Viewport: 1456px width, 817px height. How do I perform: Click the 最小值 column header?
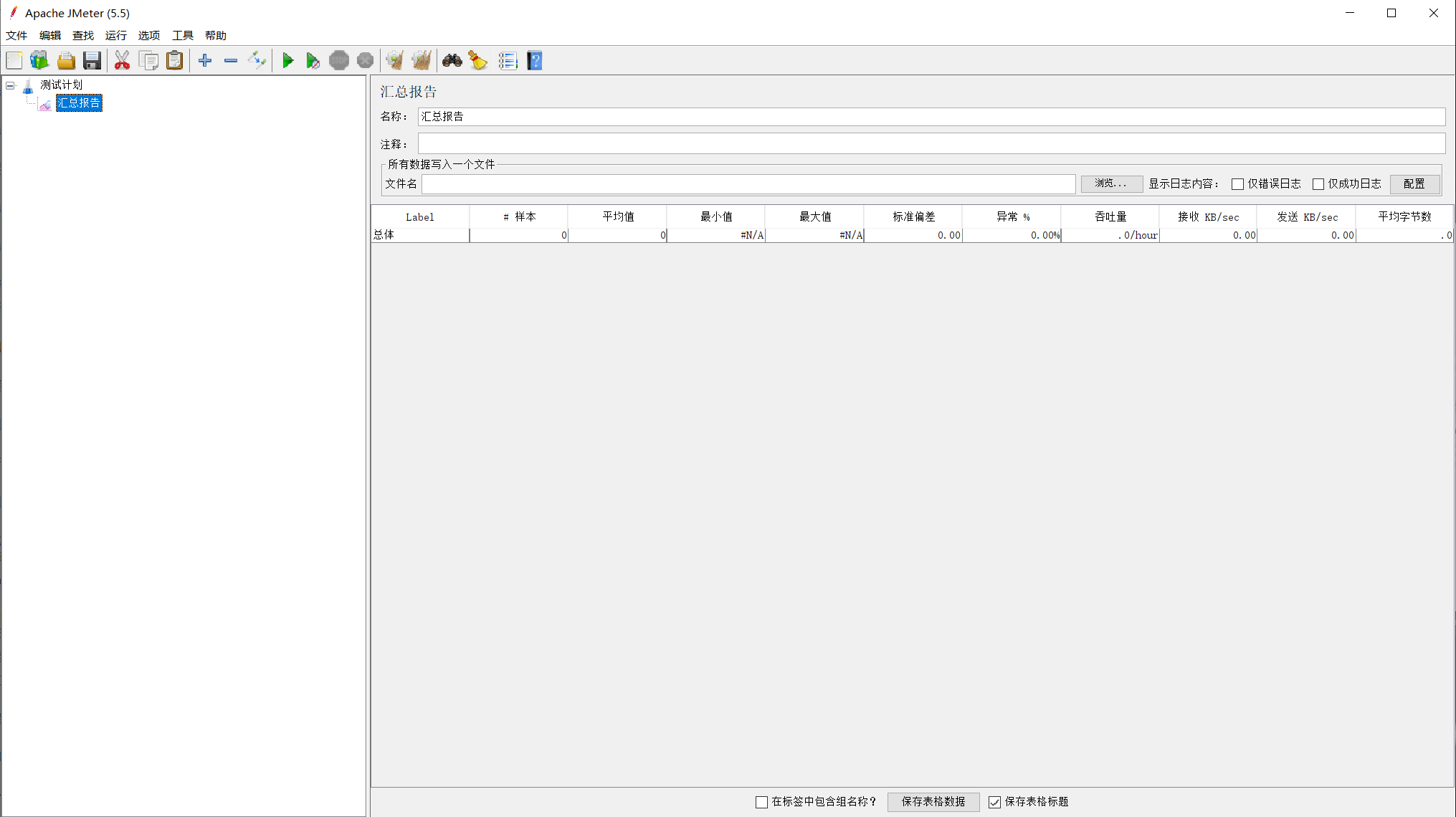tap(716, 216)
